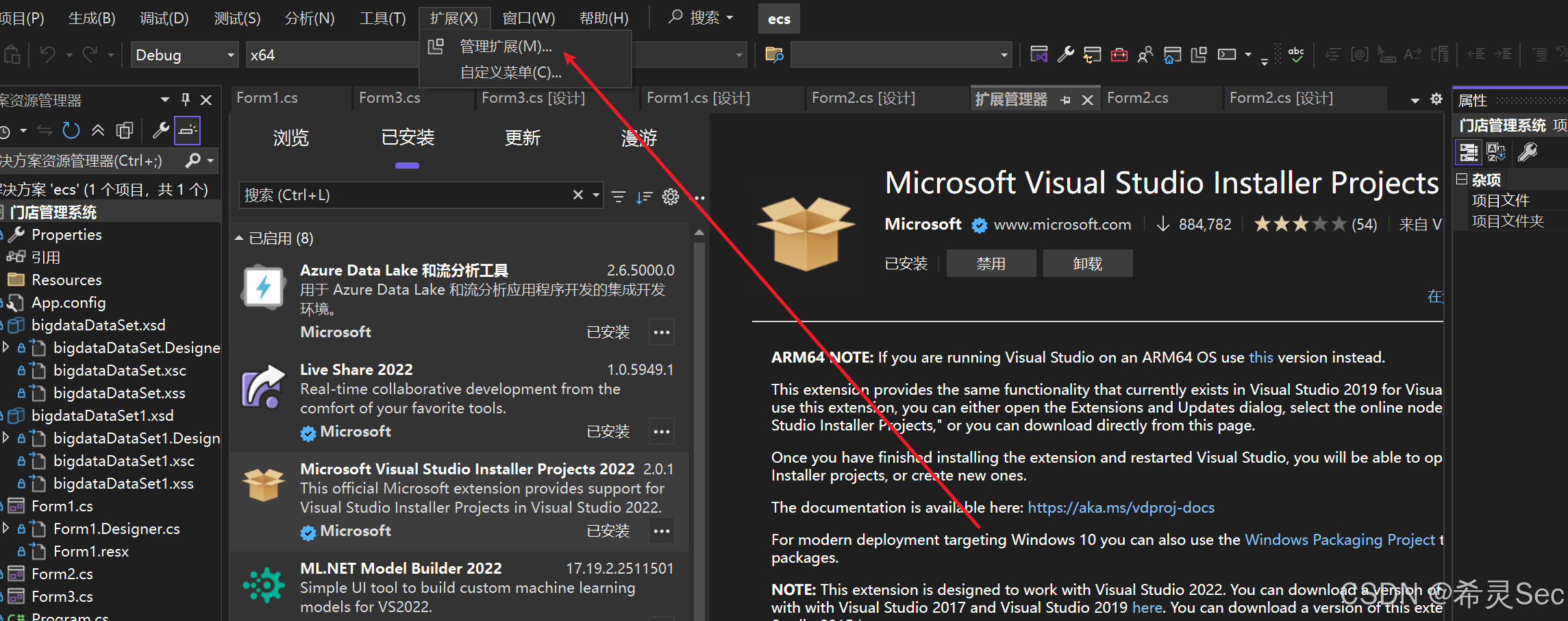Open options for Azure Data Lake extension
This screenshot has height=621, width=1568.
[x=661, y=332]
